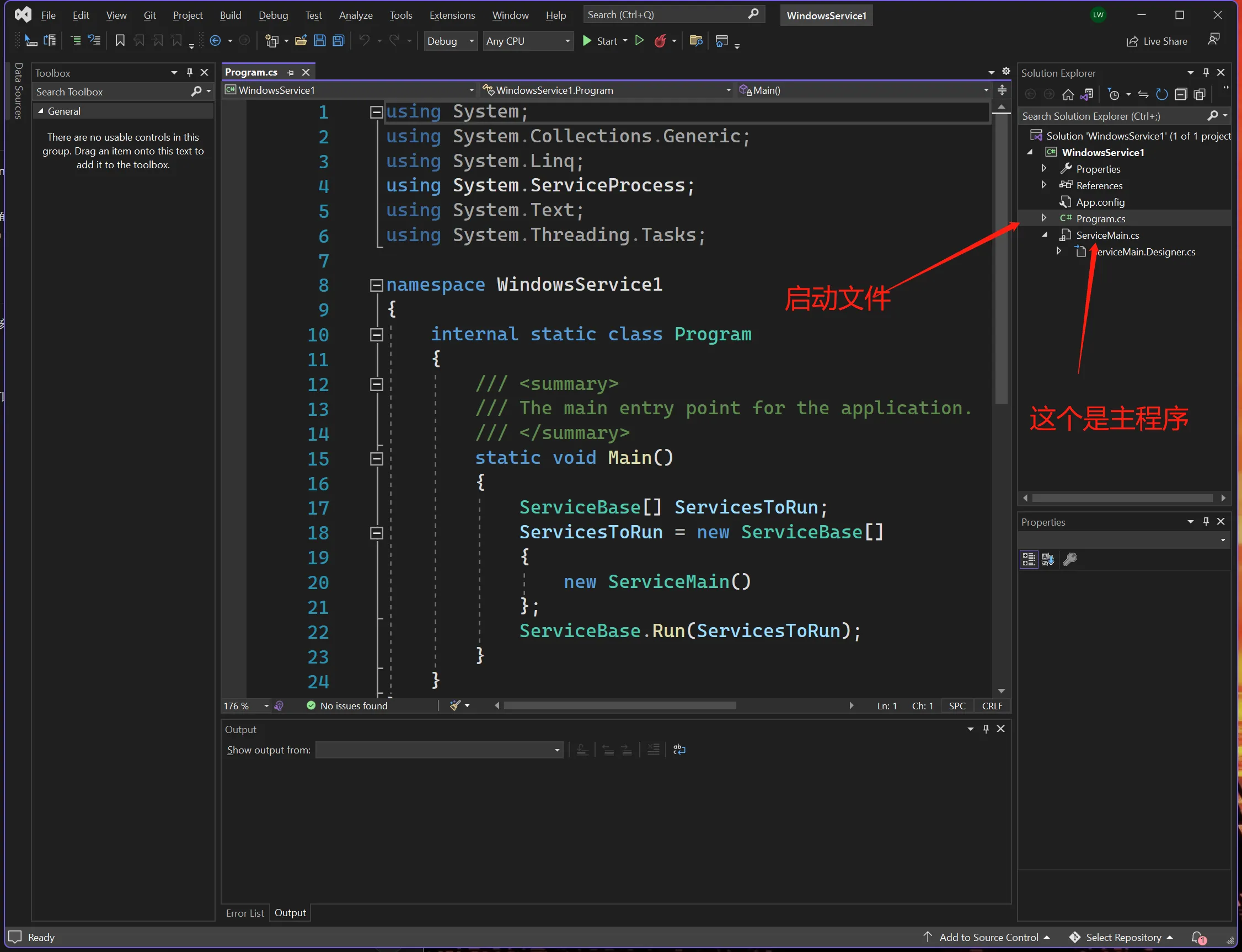This screenshot has width=1242, height=952.
Task: Expand the References node in Solution Explorer
Action: click(x=1043, y=185)
